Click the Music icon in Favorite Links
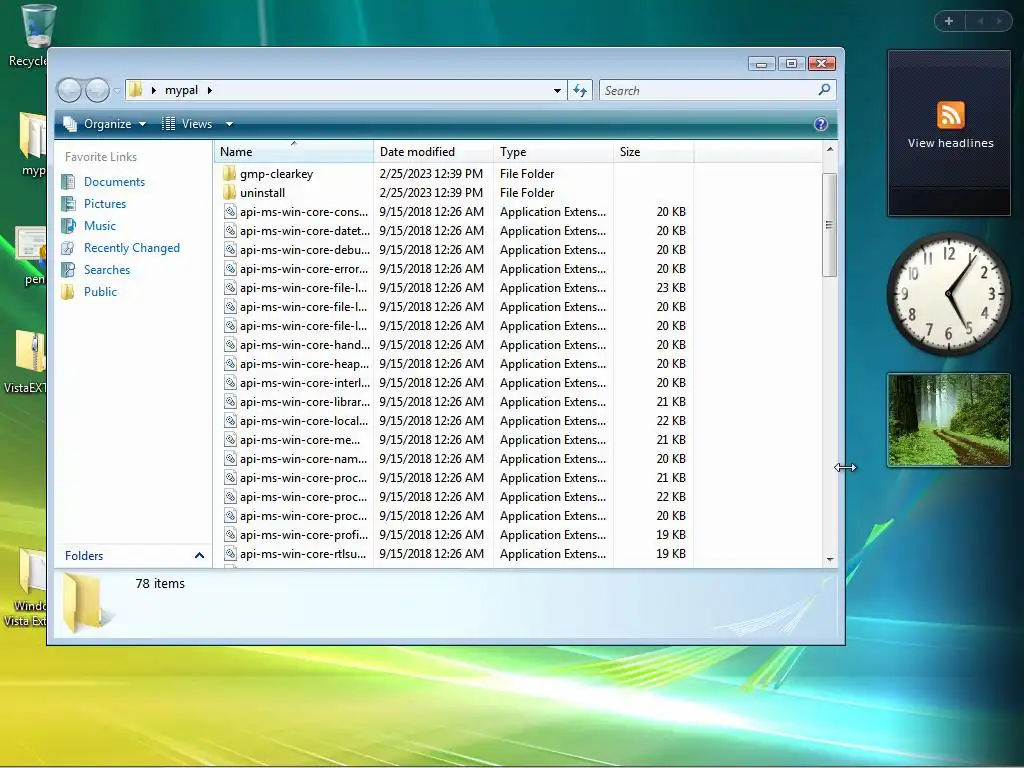Viewport: 1024px width, 768px height. [x=68, y=226]
